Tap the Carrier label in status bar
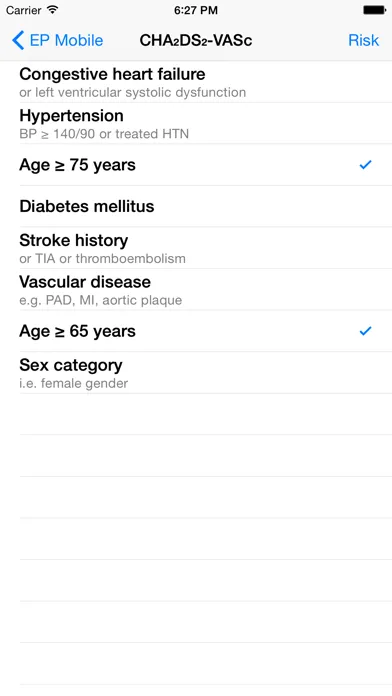The image size is (392, 696). tap(24, 10)
